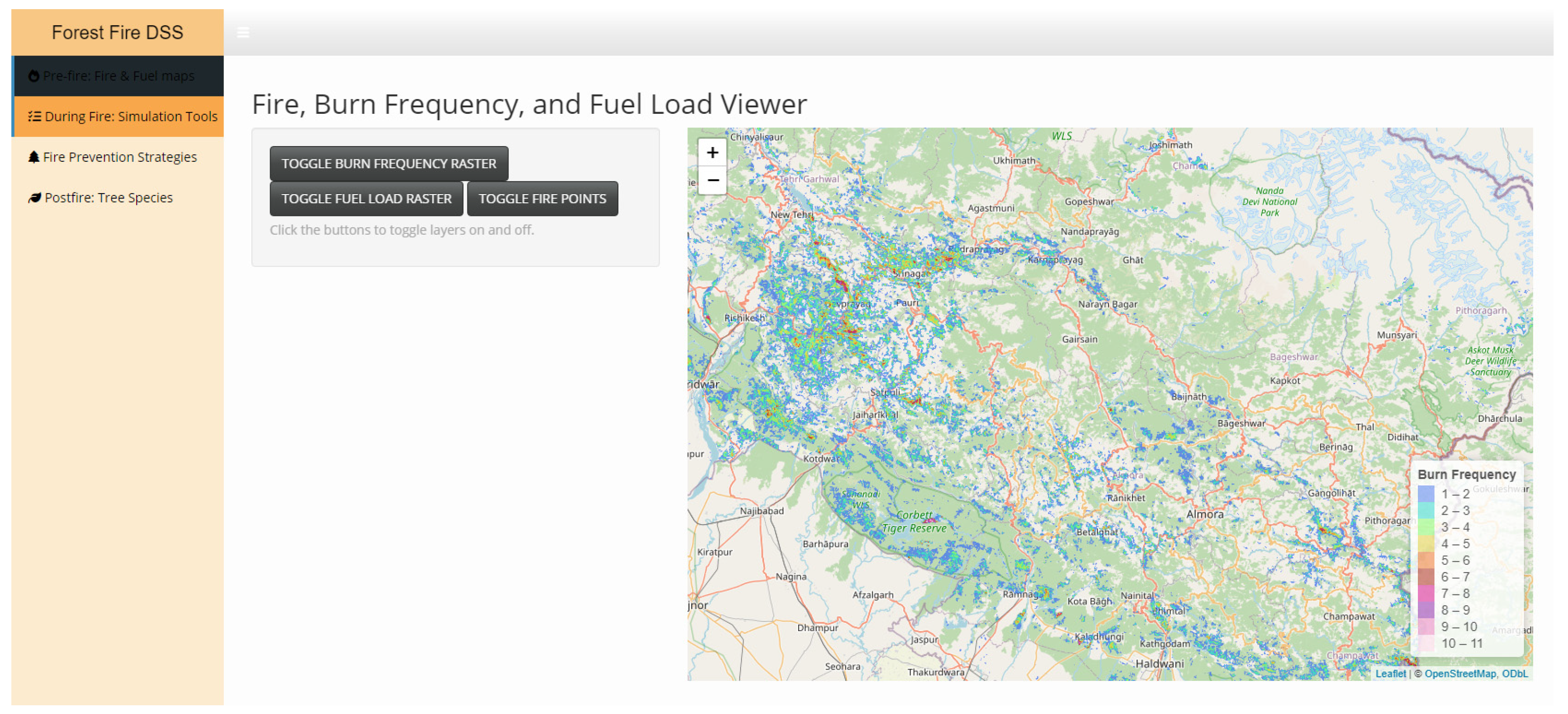Click the 1 – 2 burn frequency swatch

1426,493
